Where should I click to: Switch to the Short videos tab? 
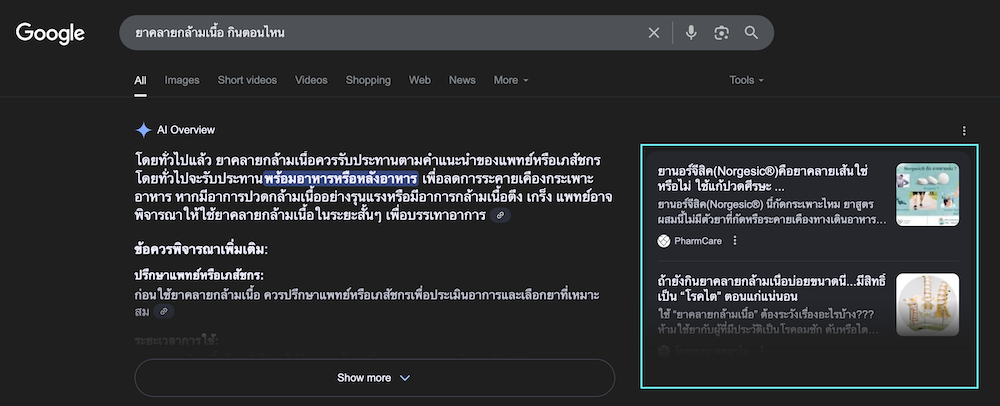[x=247, y=80]
